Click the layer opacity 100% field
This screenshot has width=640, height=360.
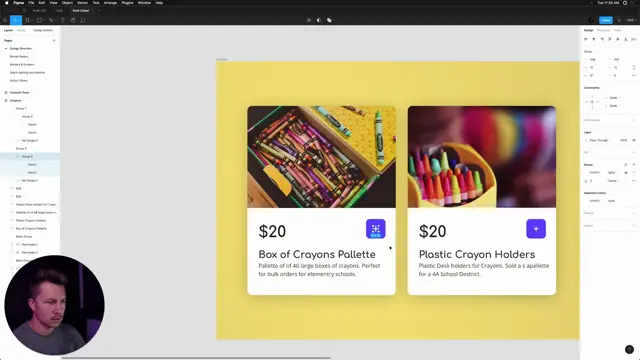tap(623, 140)
